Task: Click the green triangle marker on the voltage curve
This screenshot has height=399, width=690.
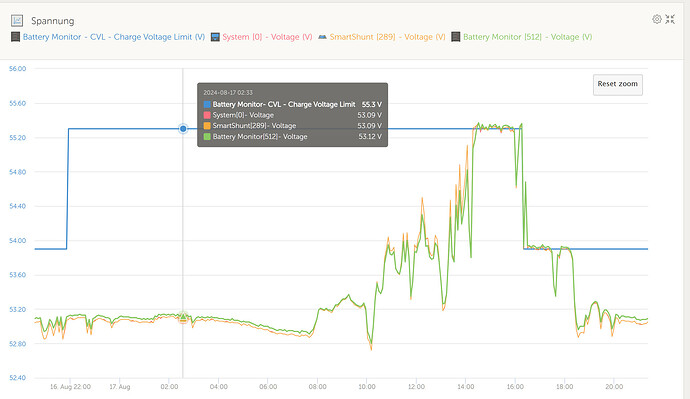Action: pyautogui.click(x=183, y=316)
